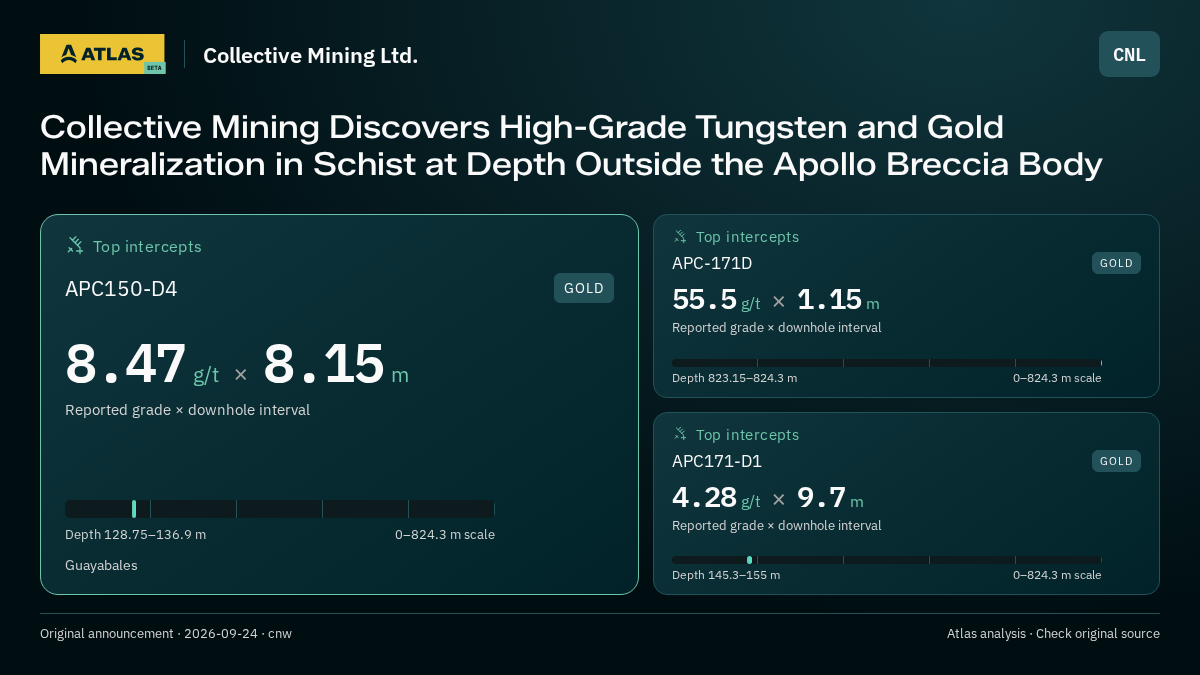1200x675 pixels.
Task: Click the pickaxe icon in the APC150-D4 card
Action: click(75, 245)
